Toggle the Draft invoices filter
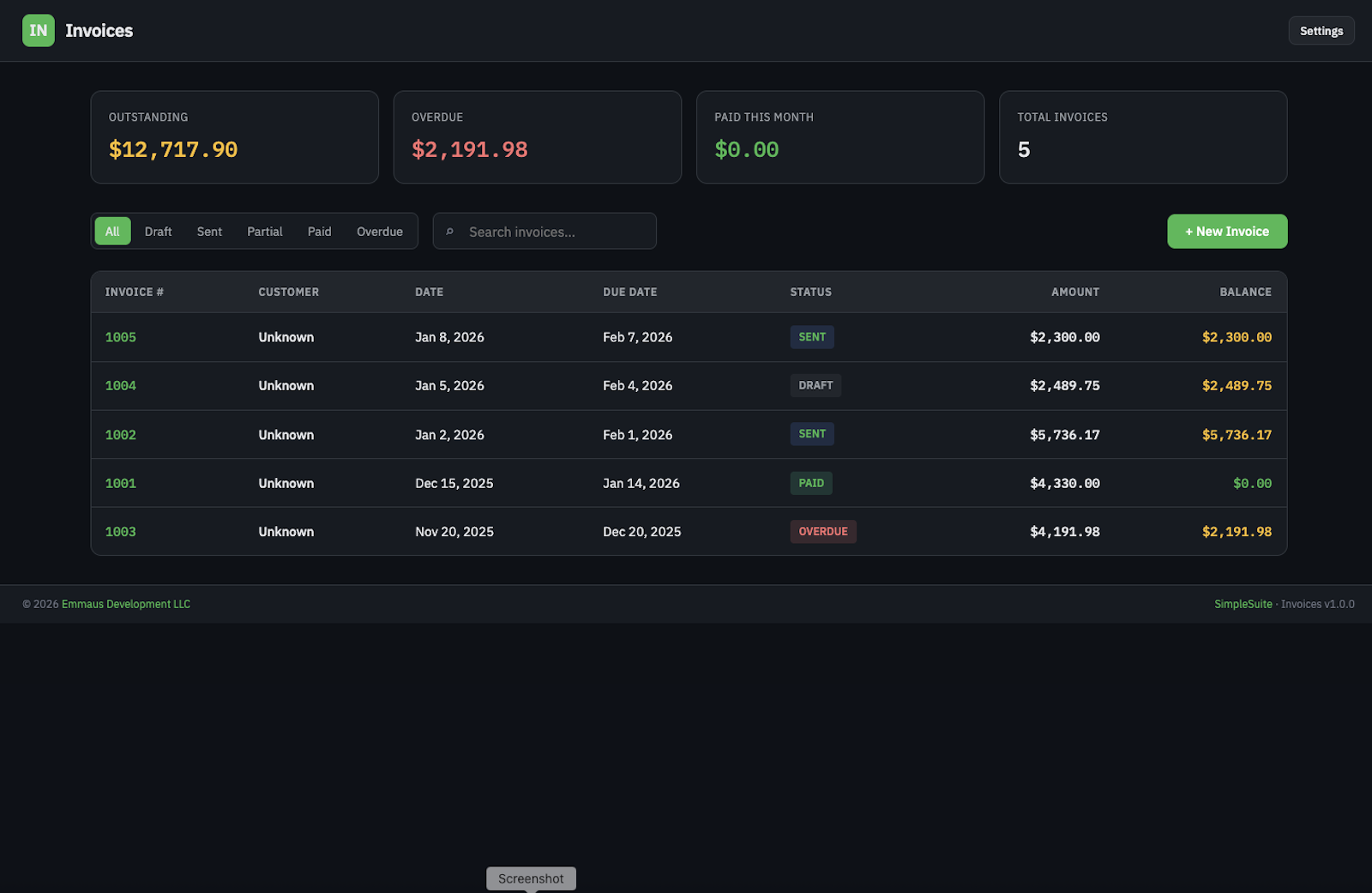 [158, 231]
